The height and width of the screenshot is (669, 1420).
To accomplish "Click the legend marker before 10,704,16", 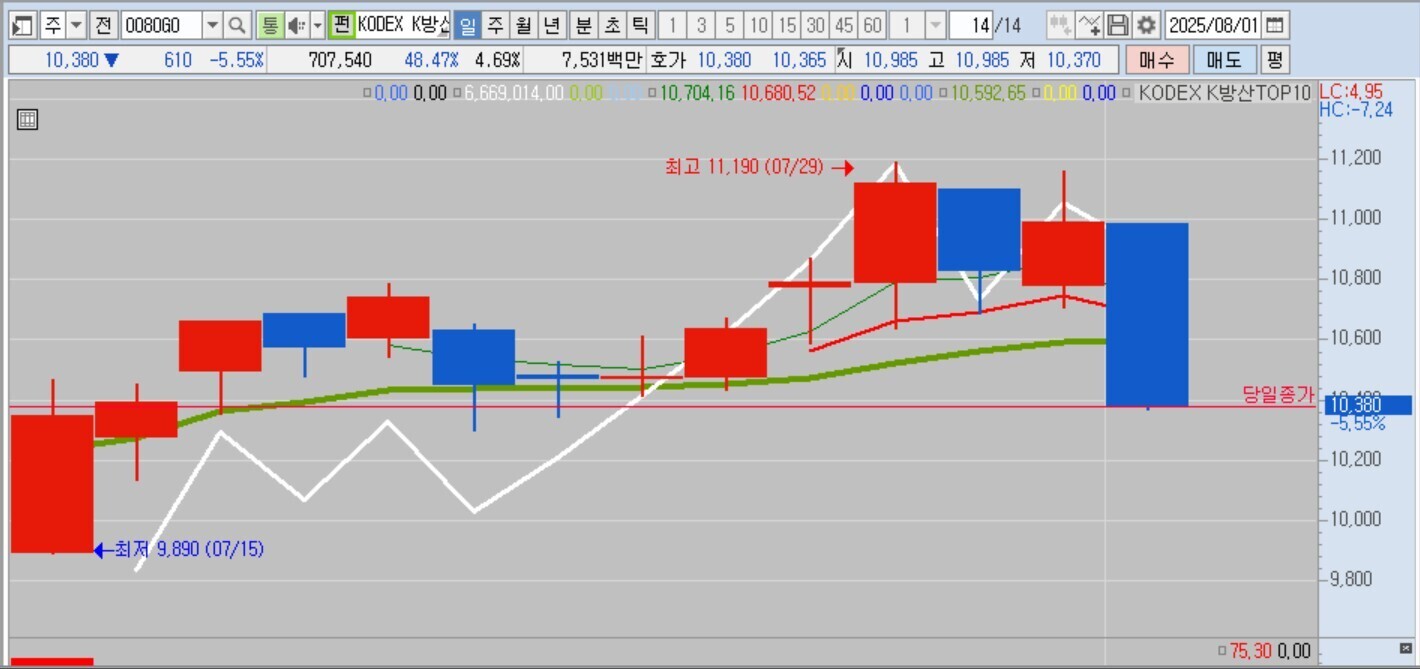I will coord(652,94).
